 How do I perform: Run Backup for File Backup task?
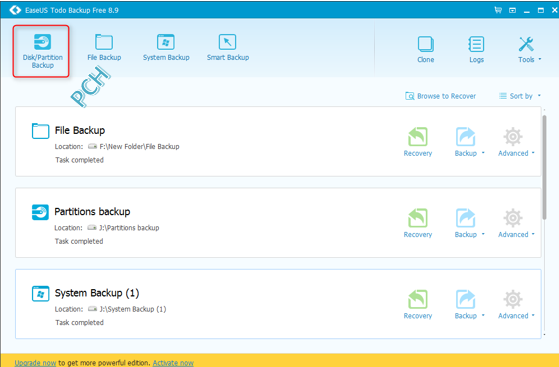[x=466, y=142]
